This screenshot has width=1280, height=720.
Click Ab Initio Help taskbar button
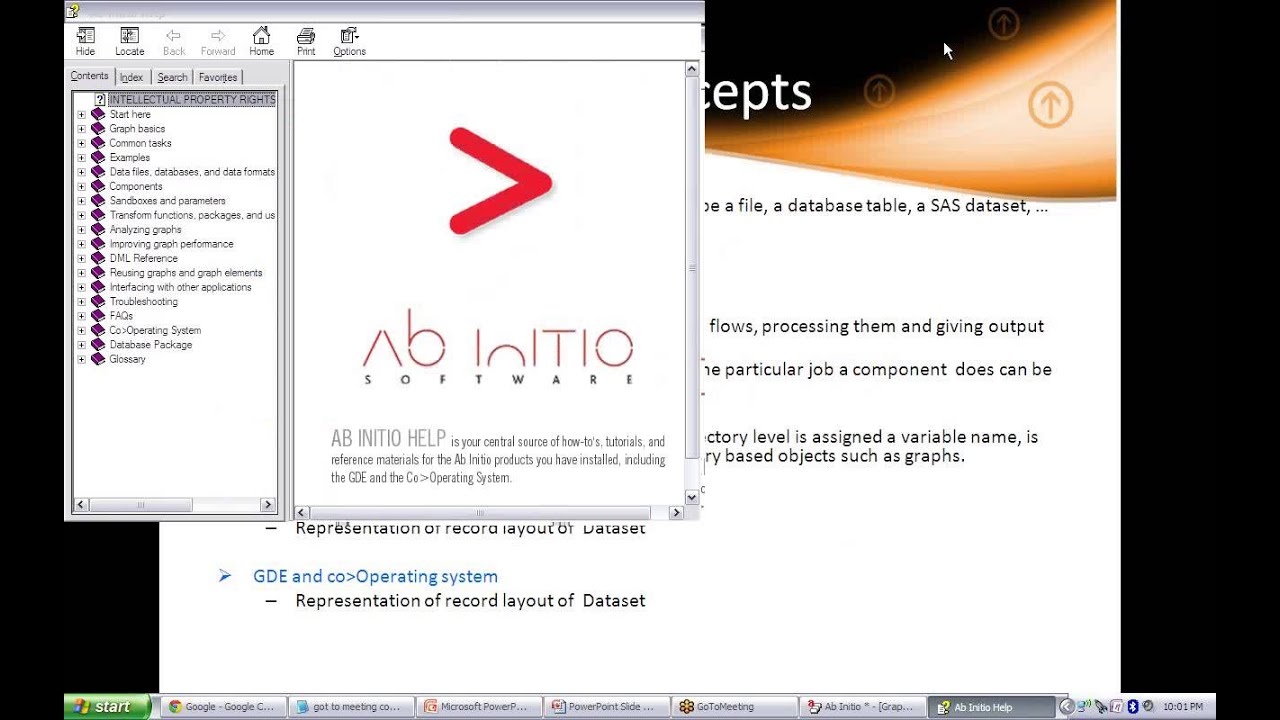(x=991, y=707)
